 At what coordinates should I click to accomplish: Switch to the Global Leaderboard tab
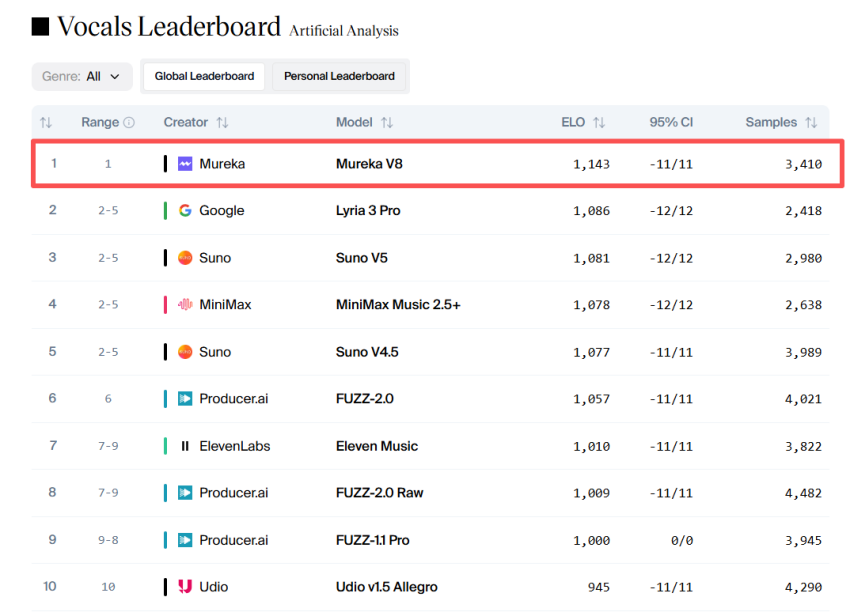204,76
